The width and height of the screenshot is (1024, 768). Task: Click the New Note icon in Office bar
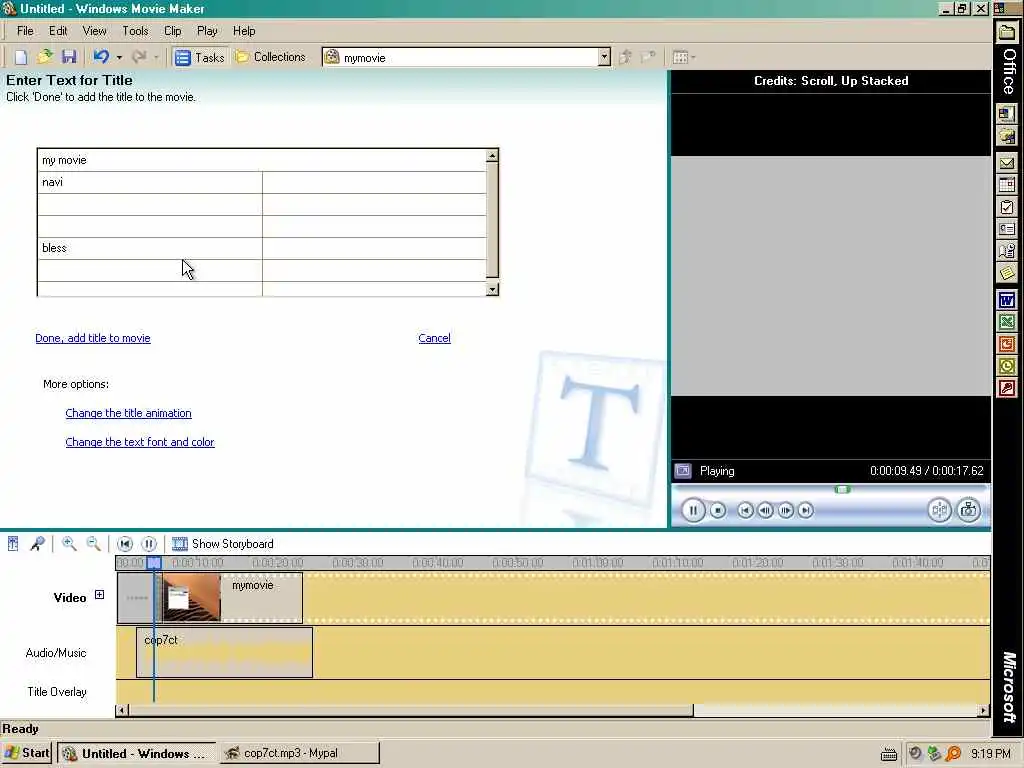1006,272
